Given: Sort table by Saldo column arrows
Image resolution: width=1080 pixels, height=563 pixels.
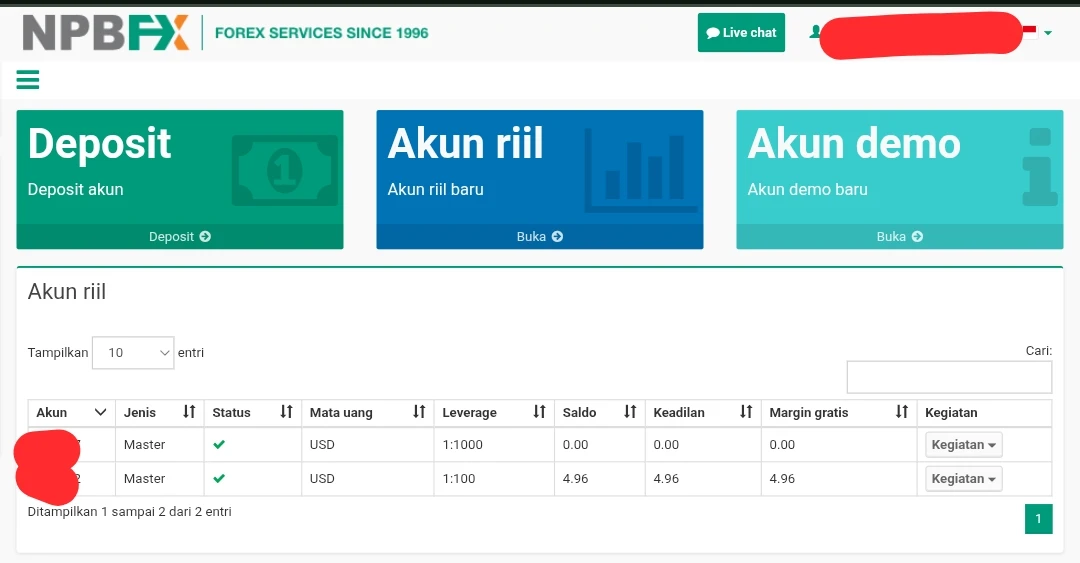Looking at the screenshot, I should click(x=630, y=412).
